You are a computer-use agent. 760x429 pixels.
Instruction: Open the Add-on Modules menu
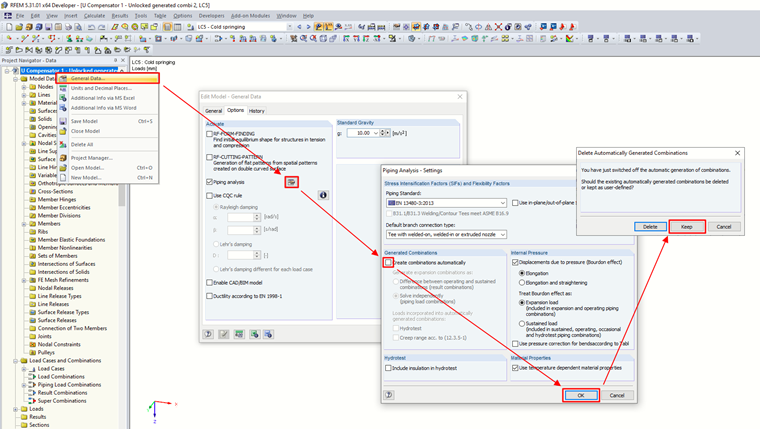tap(251, 16)
